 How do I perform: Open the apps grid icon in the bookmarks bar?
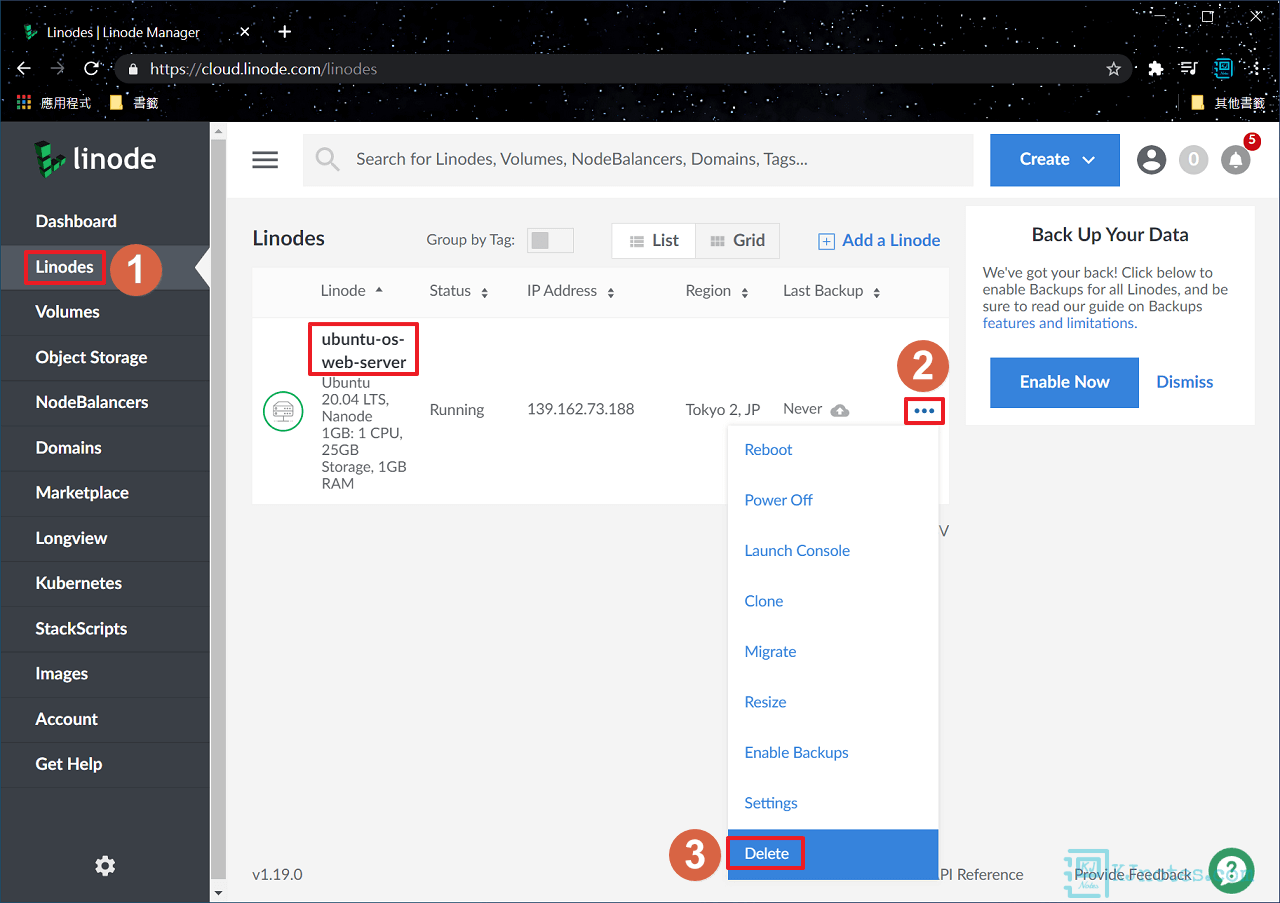coord(25,103)
